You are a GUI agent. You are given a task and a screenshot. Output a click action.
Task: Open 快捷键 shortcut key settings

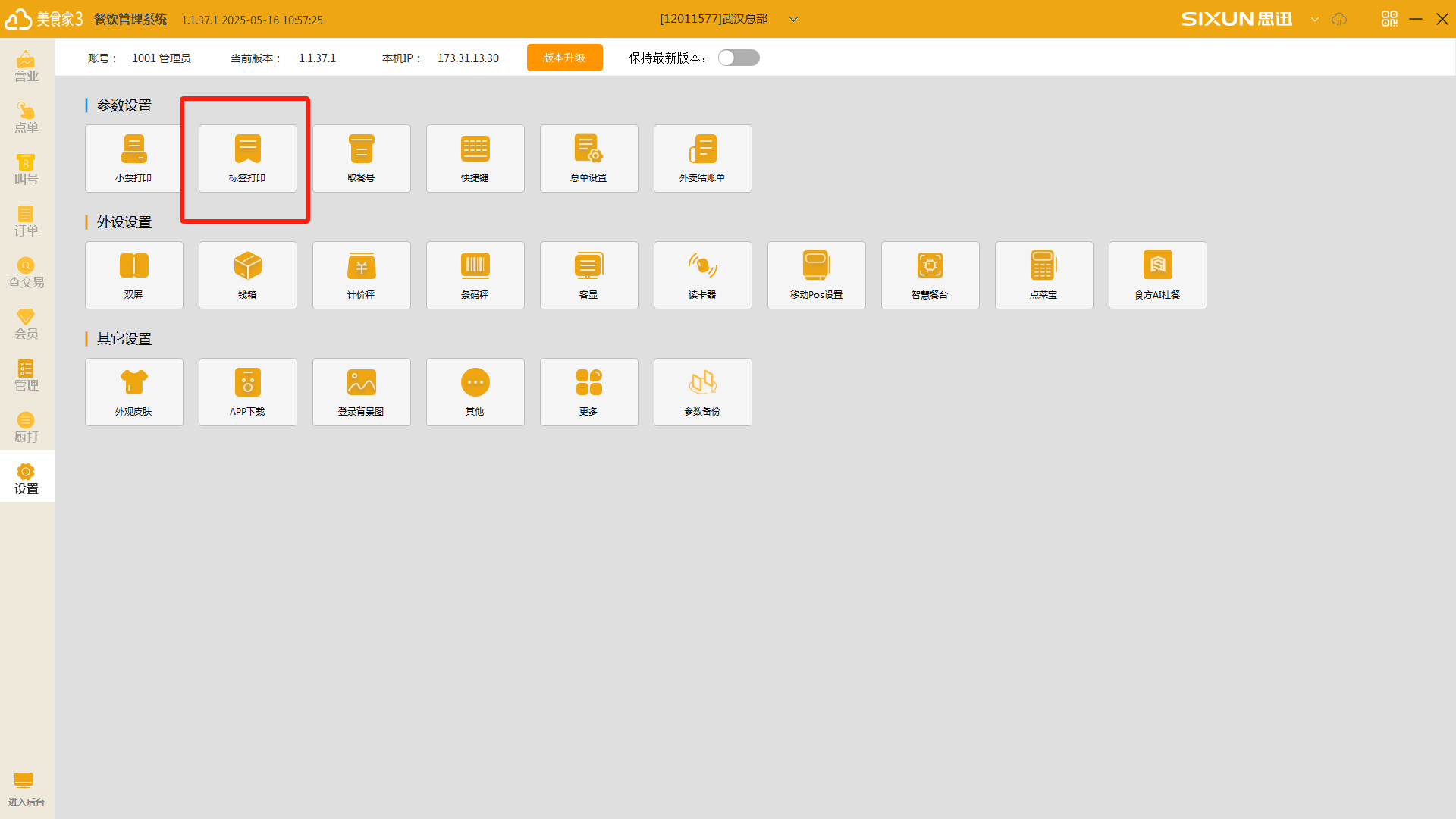(x=475, y=158)
